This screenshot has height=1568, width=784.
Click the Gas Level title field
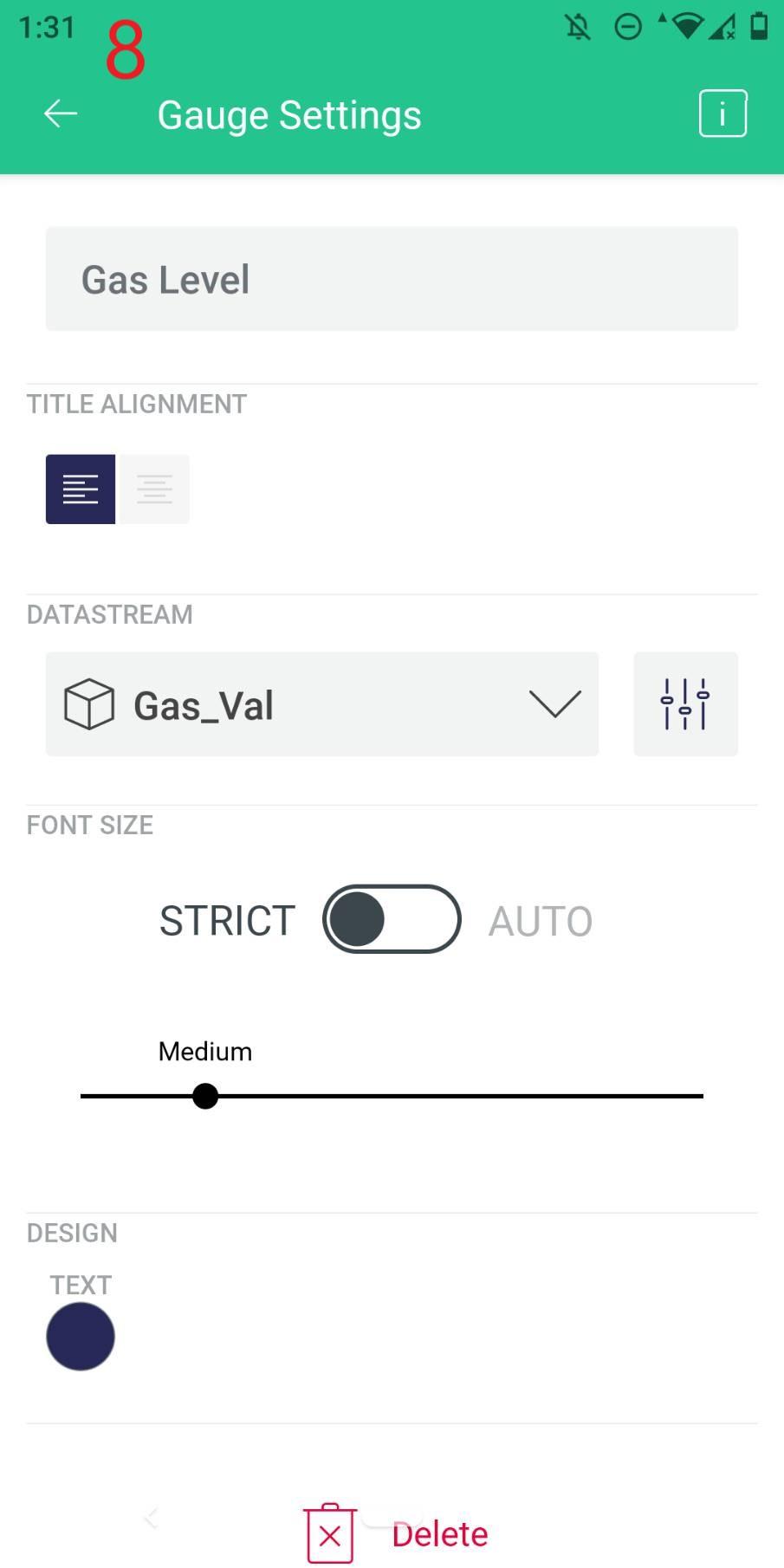[x=392, y=279]
